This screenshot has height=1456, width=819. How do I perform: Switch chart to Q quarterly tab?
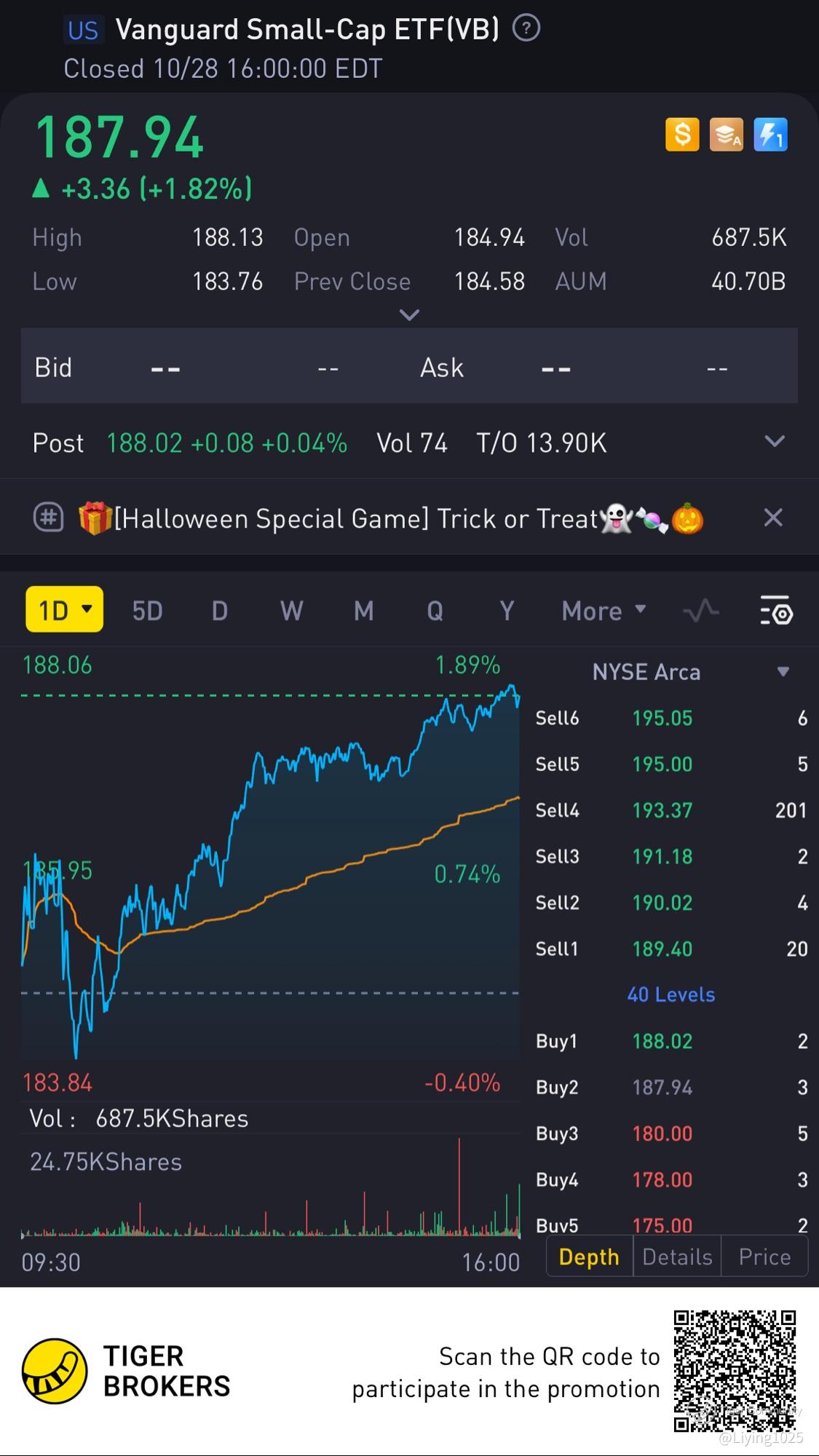pyautogui.click(x=435, y=611)
